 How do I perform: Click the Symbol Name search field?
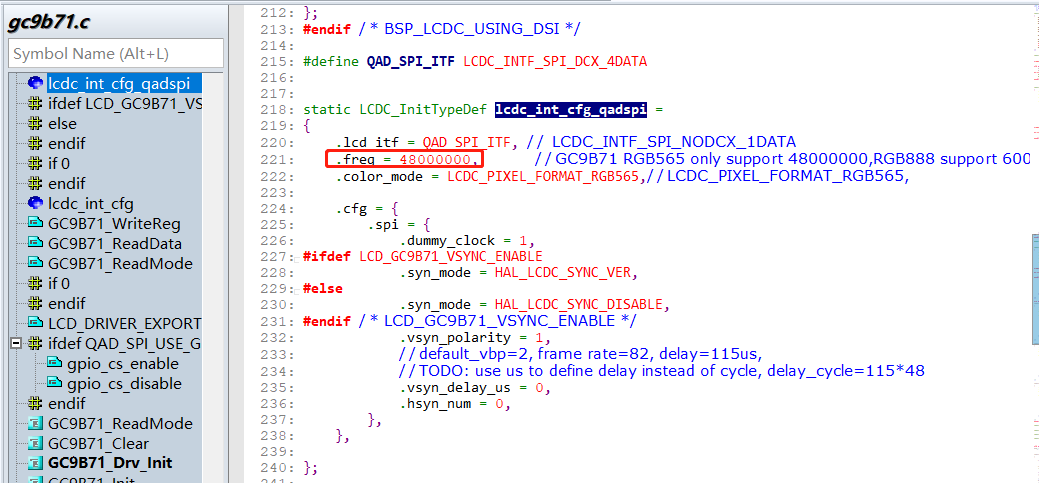pyautogui.click(x=116, y=53)
